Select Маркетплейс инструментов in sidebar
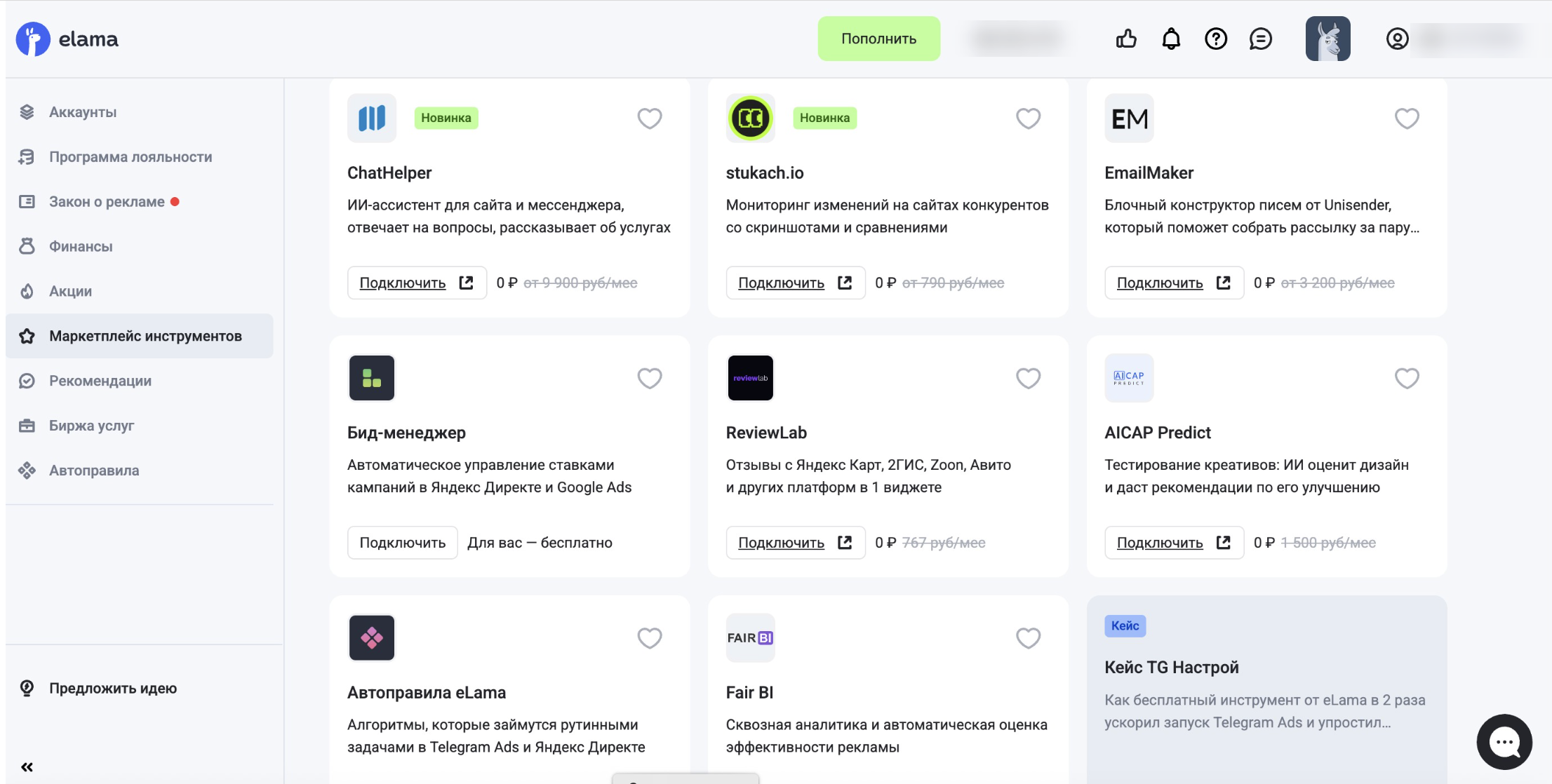Viewport: 1552px width, 784px height. click(x=139, y=336)
